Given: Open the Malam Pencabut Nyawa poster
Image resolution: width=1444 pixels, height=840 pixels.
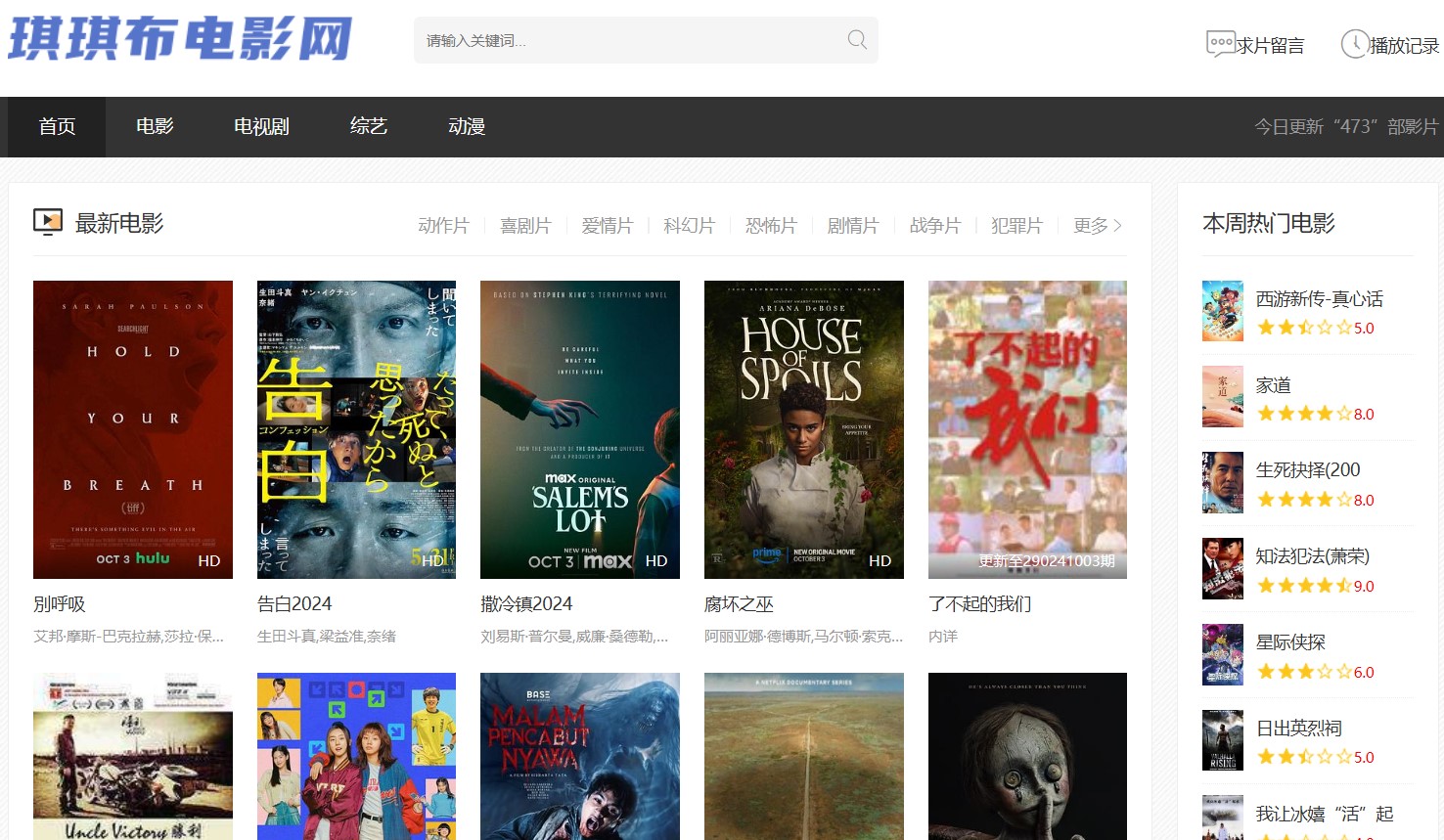Looking at the screenshot, I should point(580,756).
